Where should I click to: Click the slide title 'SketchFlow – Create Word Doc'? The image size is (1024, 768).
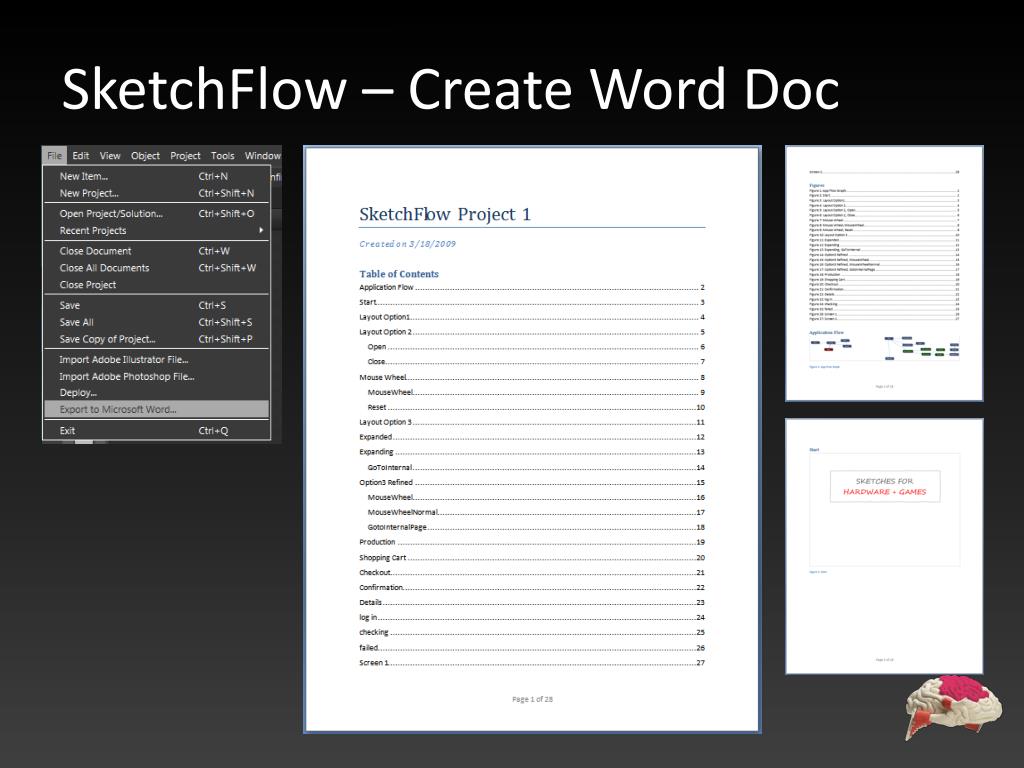[451, 89]
